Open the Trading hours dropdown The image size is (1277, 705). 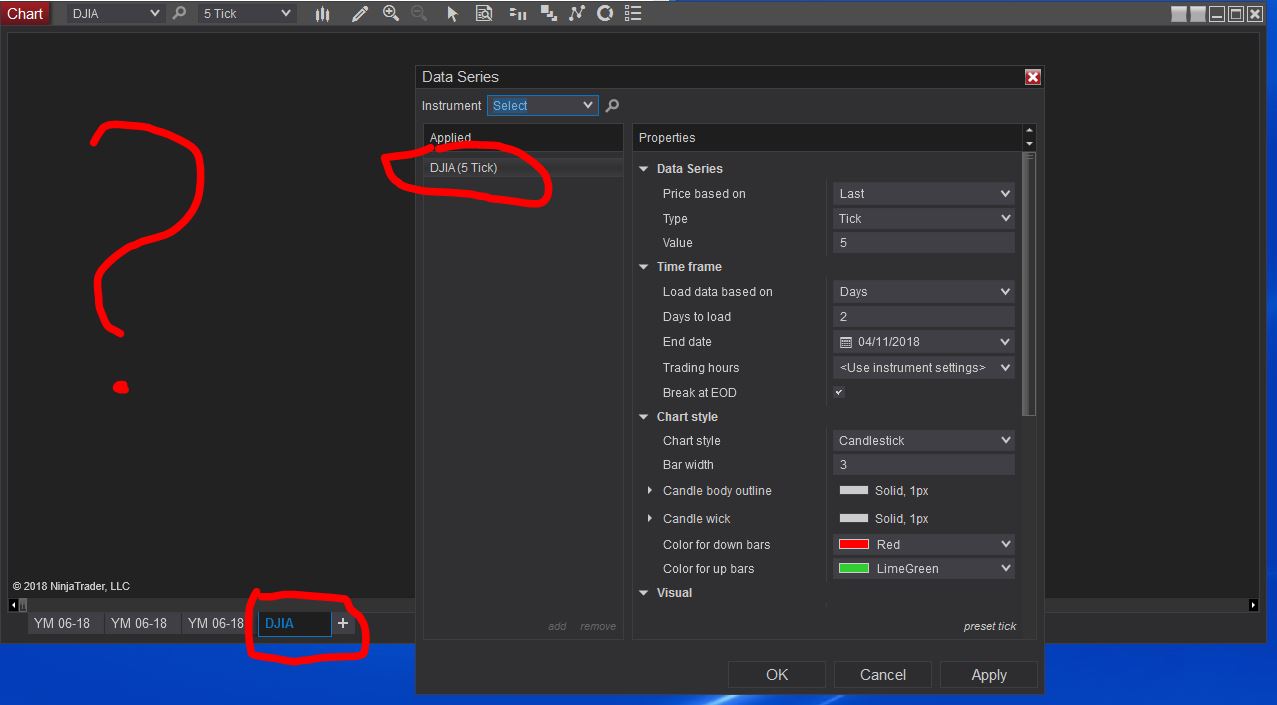(924, 368)
